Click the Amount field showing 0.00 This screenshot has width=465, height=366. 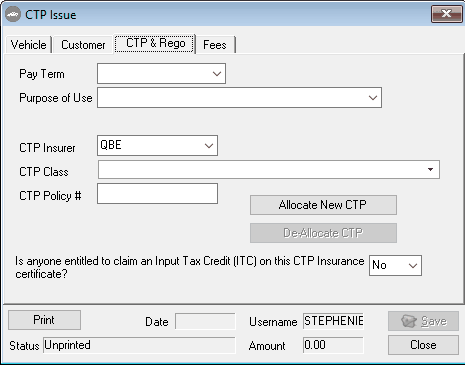point(333,345)
